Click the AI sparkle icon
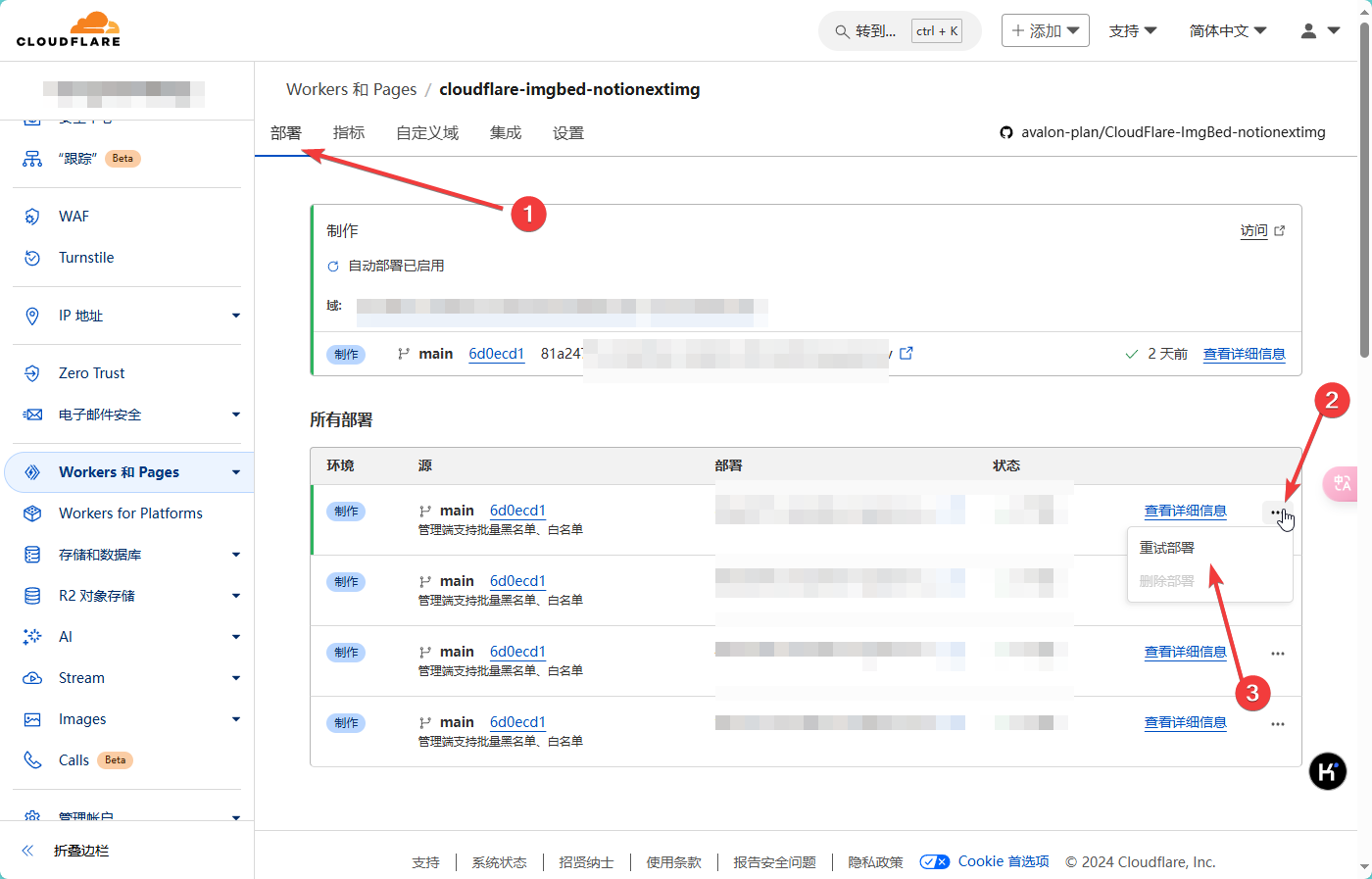This screenshot has width=1372, height=879. point(32,637)
